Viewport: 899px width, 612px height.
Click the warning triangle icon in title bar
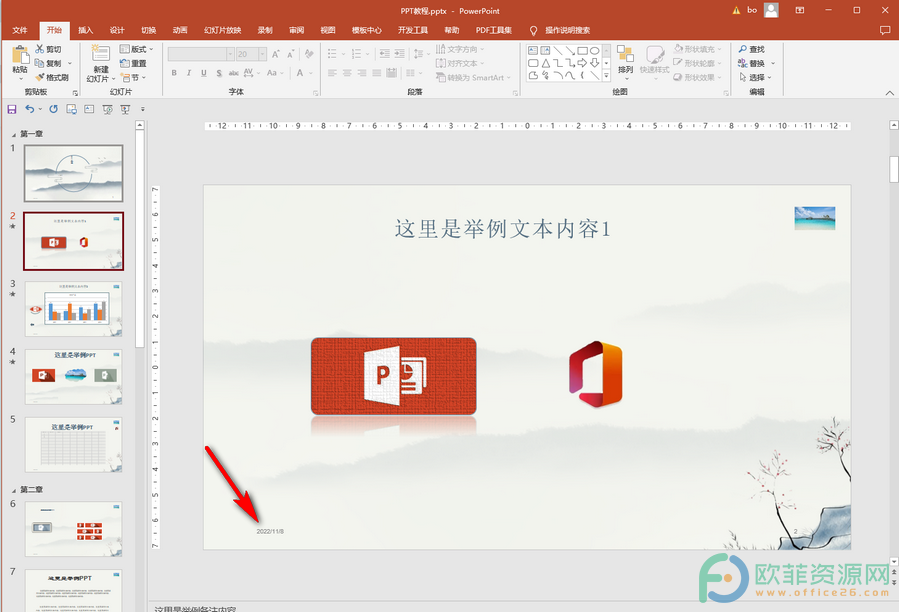pyautogui.click(x=736, y=10)
